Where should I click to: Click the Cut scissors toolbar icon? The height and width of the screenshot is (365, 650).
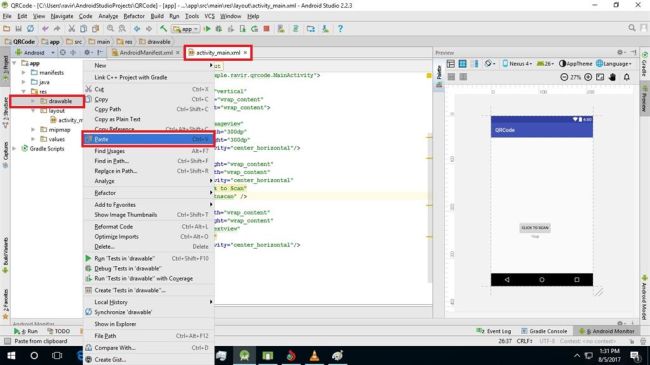pyautogui.click(x=72, y=29)
